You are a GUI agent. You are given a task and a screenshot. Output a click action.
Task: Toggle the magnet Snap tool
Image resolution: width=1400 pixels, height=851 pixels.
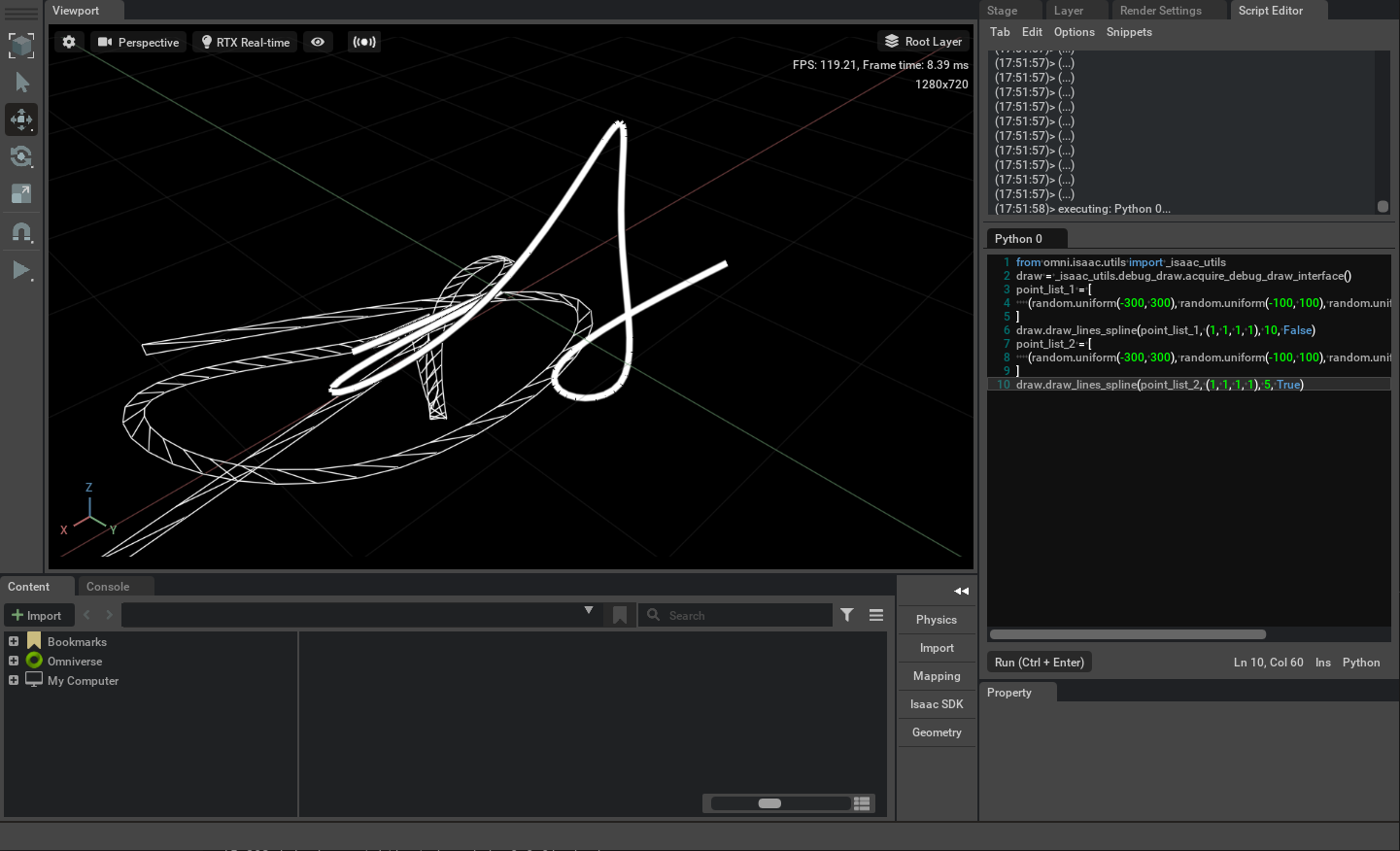tap(21, 233)
